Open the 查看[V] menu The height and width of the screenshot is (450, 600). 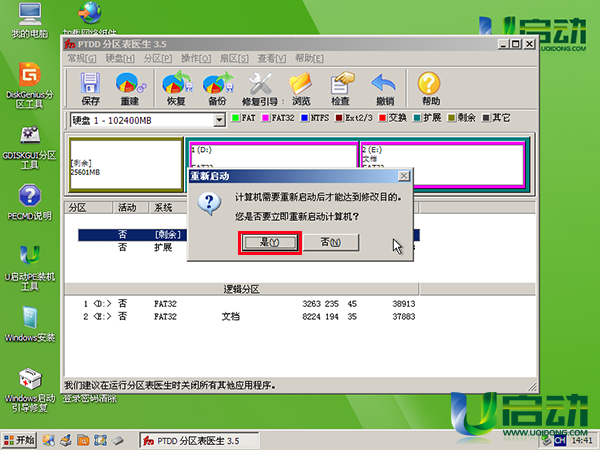tap(272, 59)
